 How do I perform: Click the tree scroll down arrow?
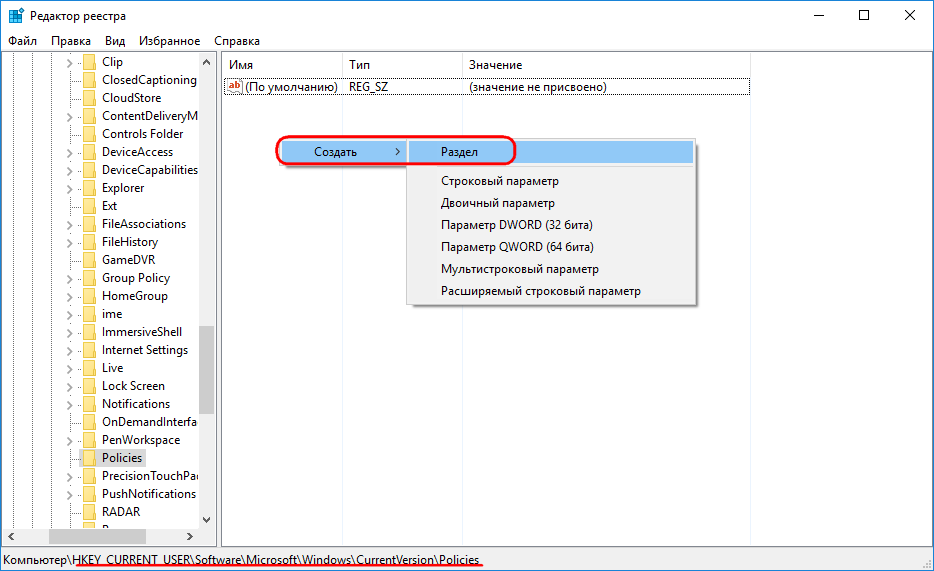[x=206, y=520]
